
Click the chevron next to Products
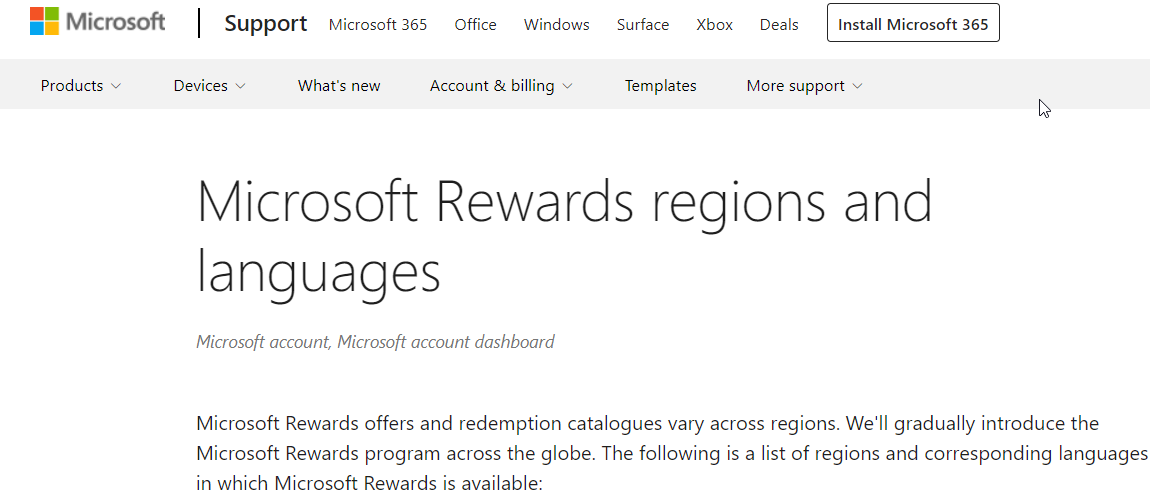(x=116, y=87)
